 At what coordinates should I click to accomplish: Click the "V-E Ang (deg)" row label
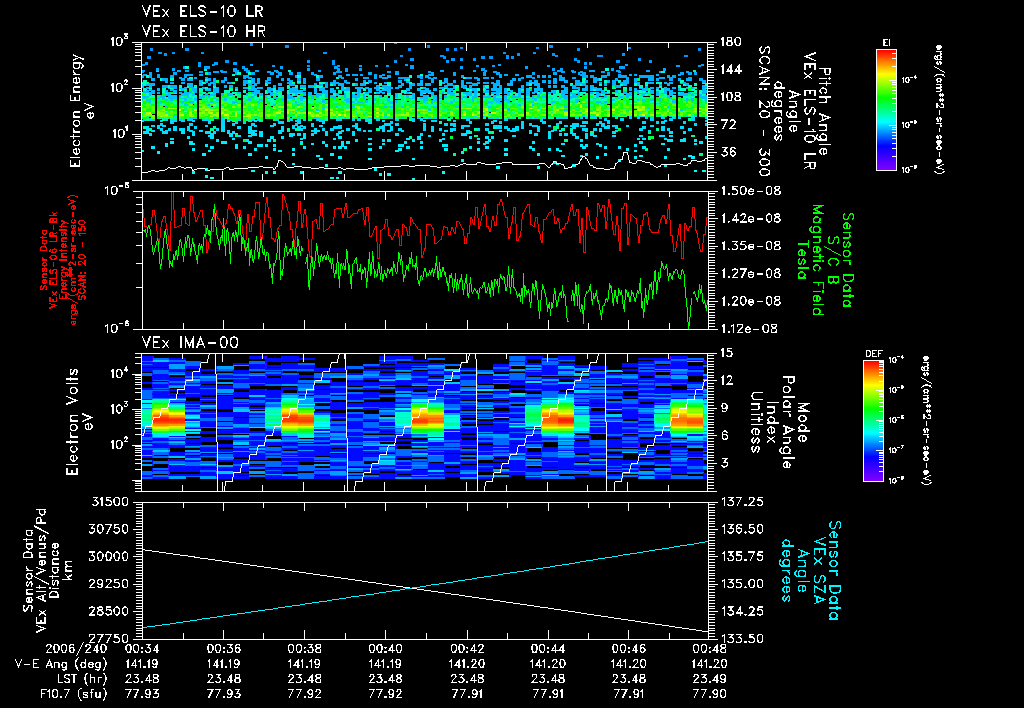tap(61, 664)
